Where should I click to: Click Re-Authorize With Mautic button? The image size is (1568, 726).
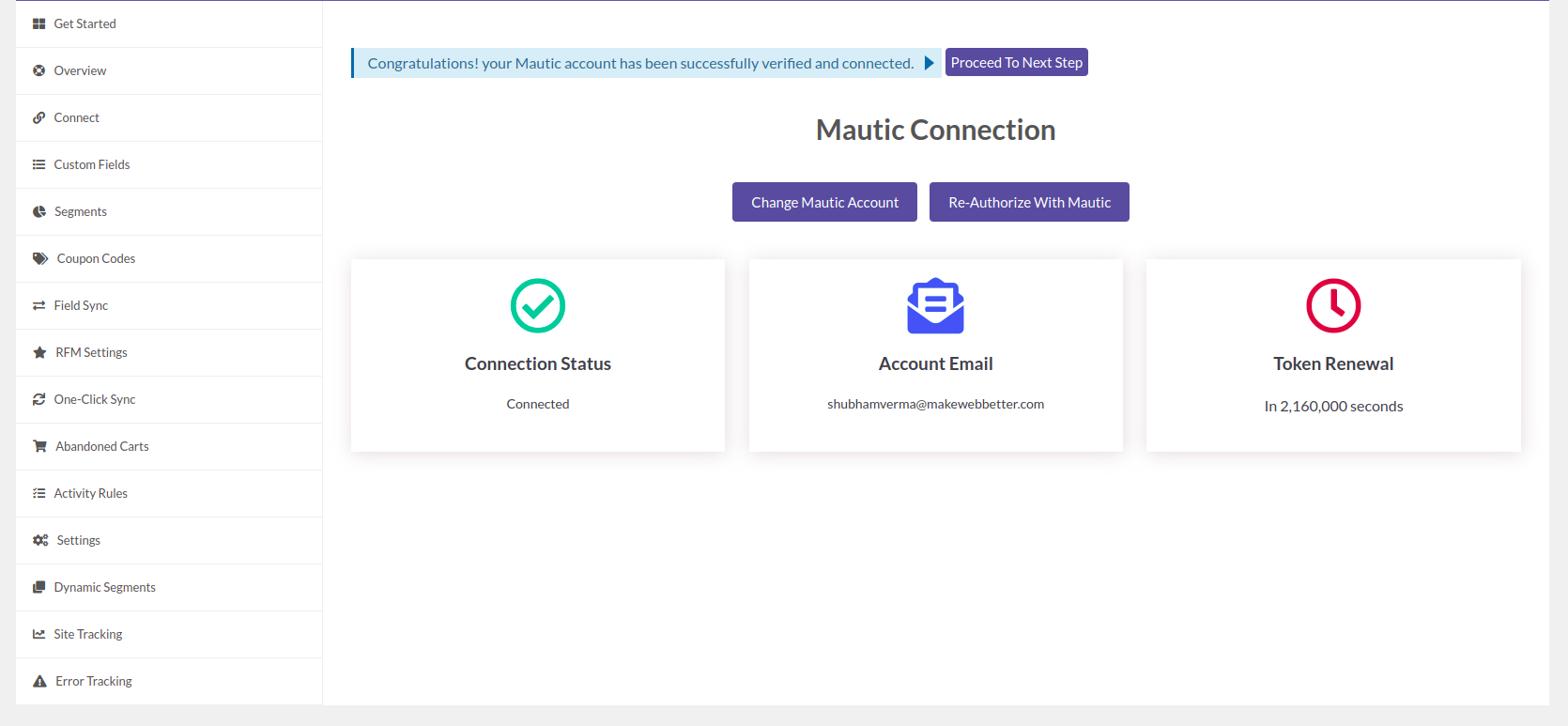pos(1029,202)
